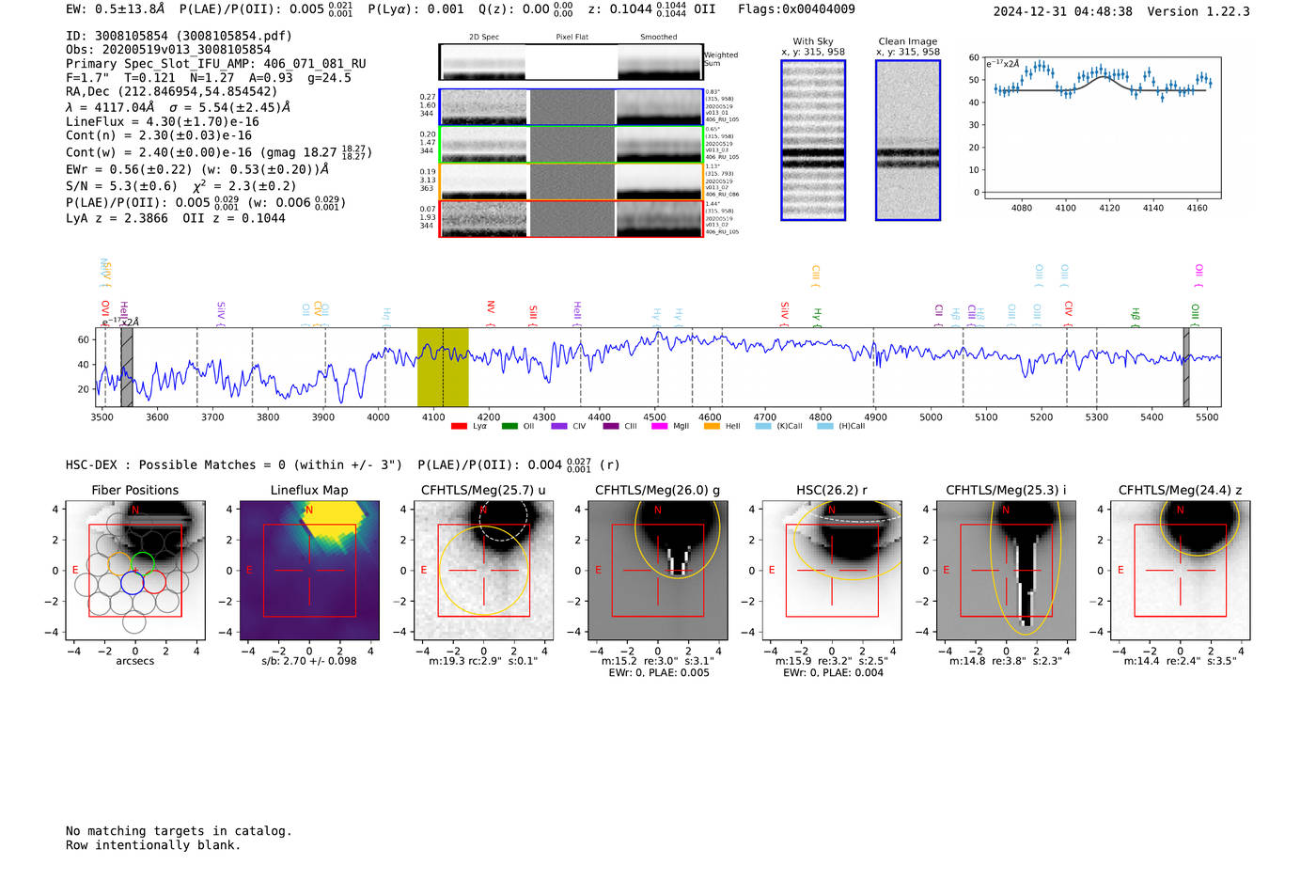Click the hatched gray region near 5460 Å
Viewport: 1316px width, 896px height.
(1186, 367)
